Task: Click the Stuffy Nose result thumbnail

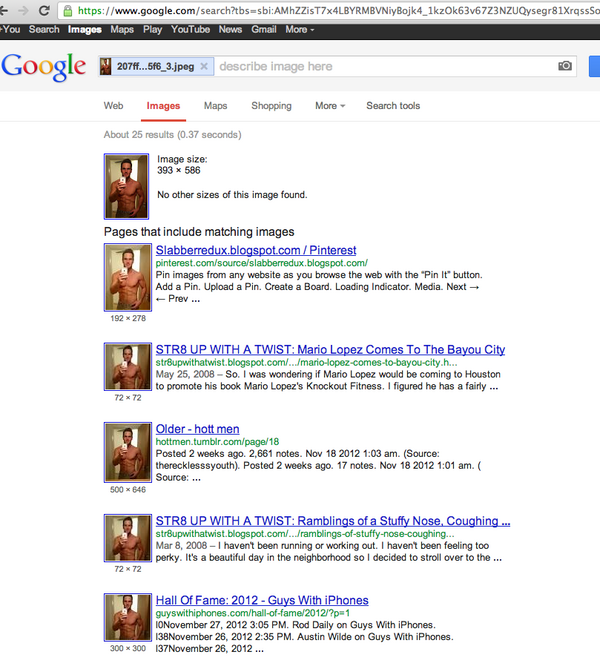Action: [x=128, y=538]
